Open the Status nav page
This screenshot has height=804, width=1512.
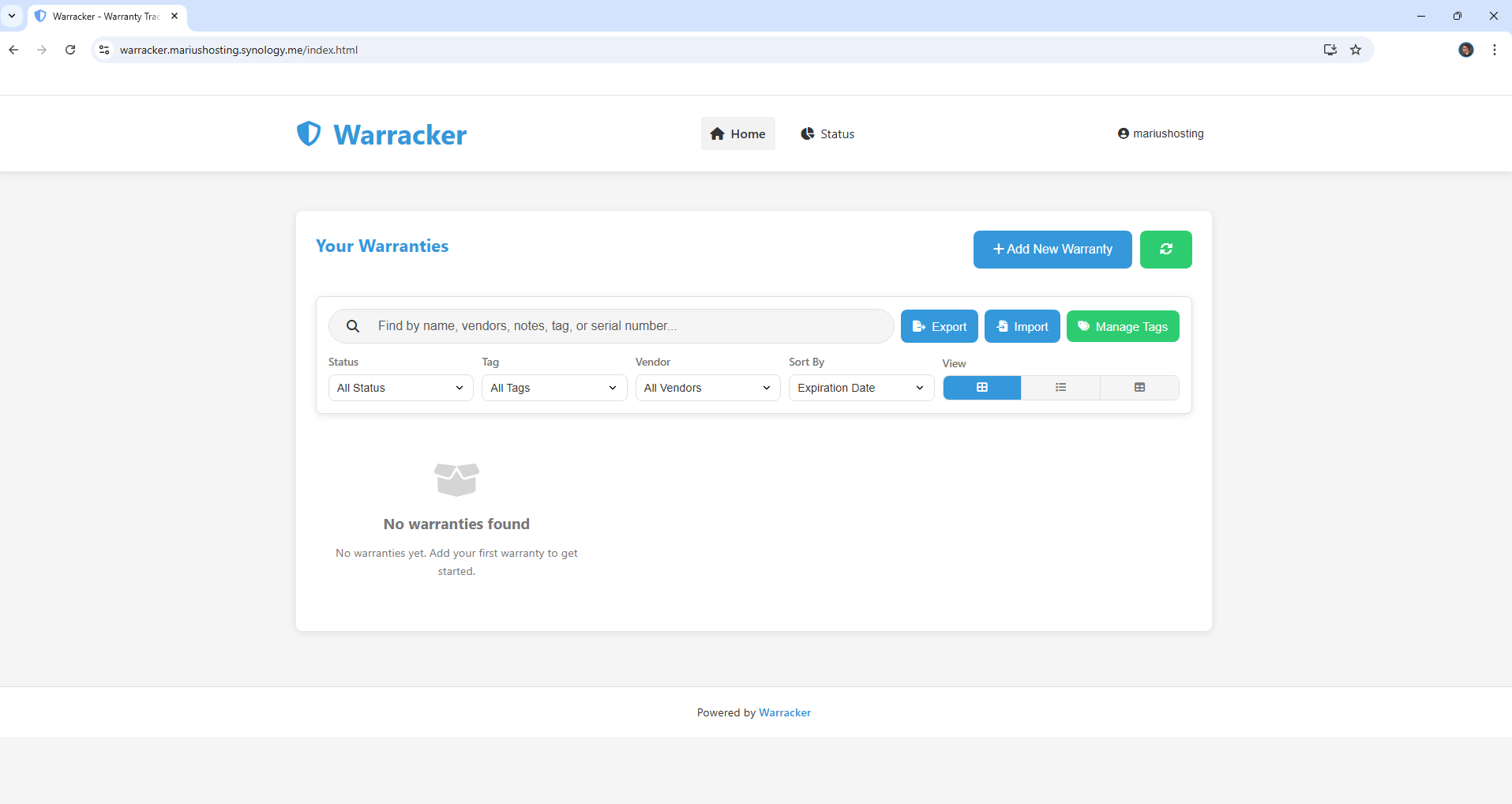[827, 133]
